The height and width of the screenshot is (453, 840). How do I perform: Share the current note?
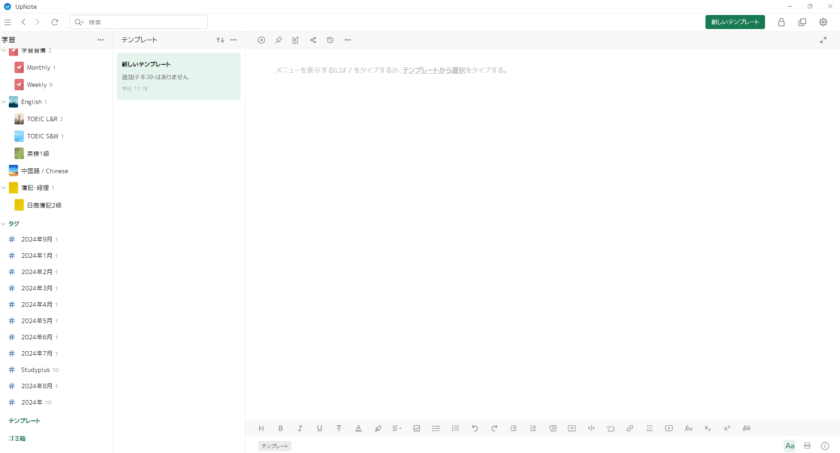click(x=313, y=40)
